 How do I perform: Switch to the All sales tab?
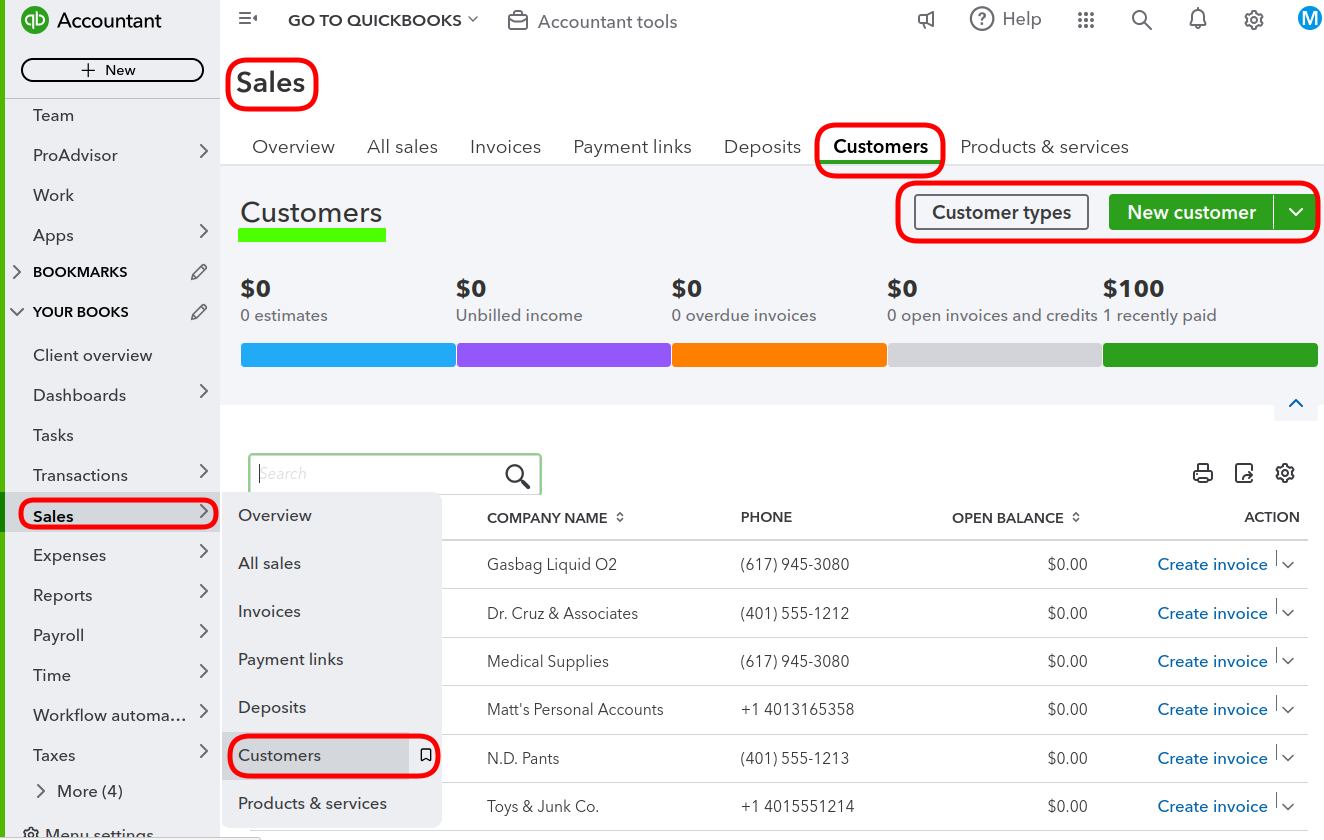pyautogui.click(x=402, y=147)
